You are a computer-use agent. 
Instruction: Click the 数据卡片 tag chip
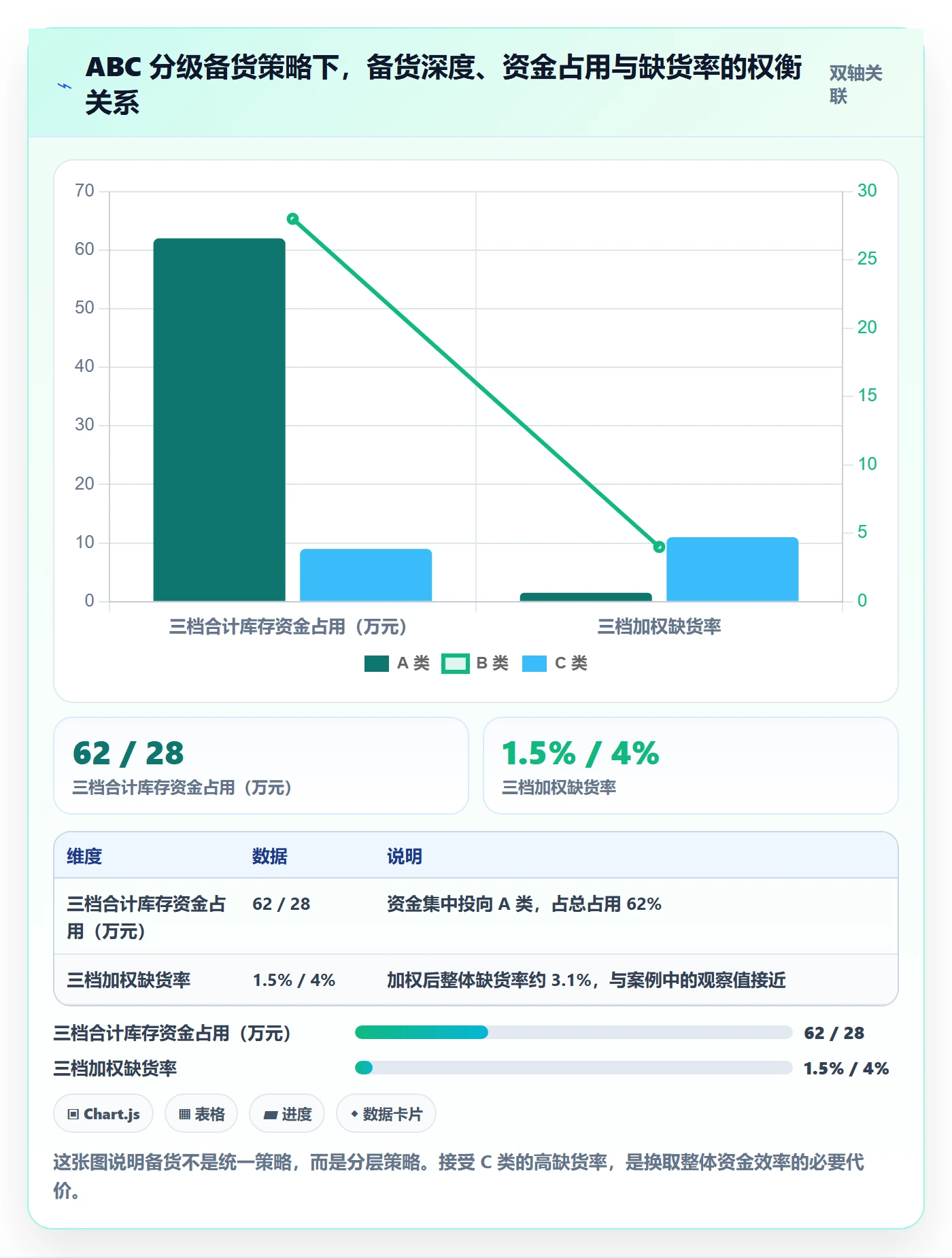pyautogui.click(x=386, y=1114)
